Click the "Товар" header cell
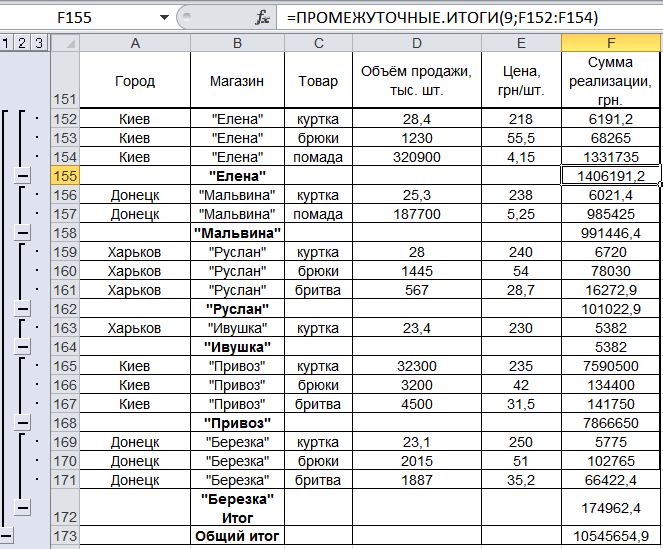663x549 pixels. point(318,80)
